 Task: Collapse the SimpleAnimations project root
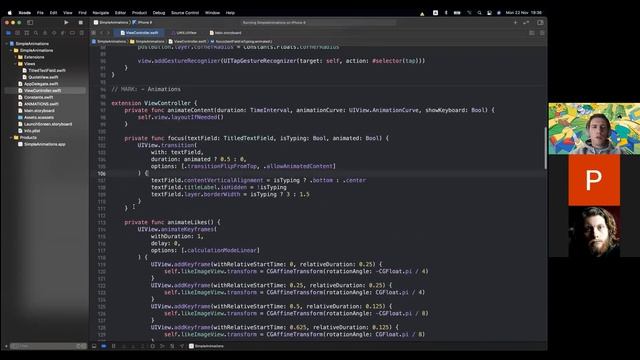7,43
